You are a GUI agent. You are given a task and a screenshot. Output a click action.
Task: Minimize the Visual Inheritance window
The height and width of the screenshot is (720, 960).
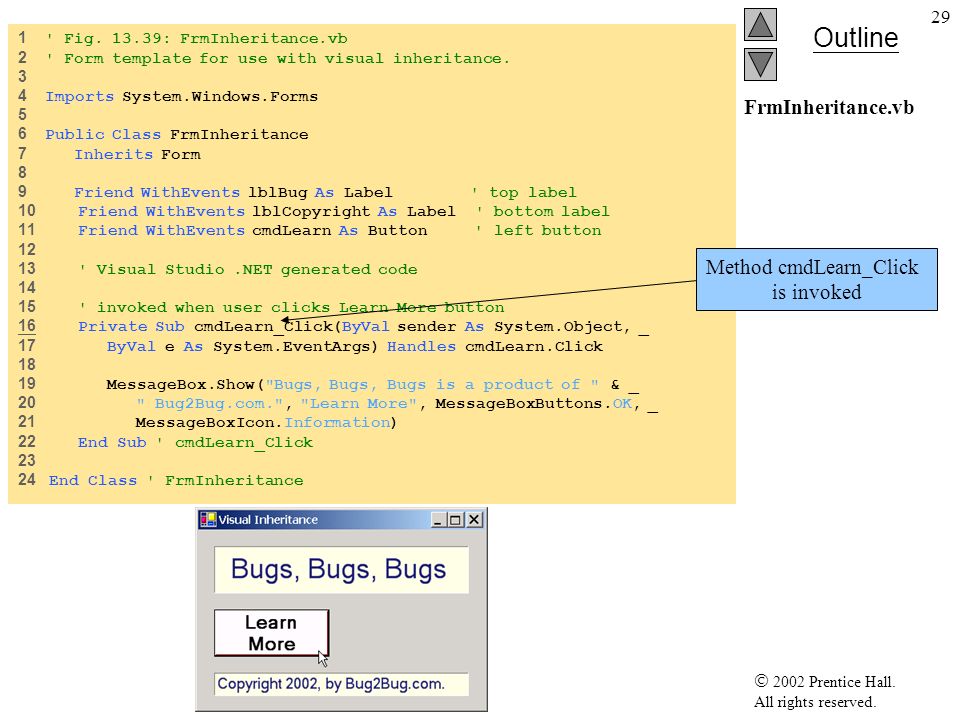[x=438, y=520]
